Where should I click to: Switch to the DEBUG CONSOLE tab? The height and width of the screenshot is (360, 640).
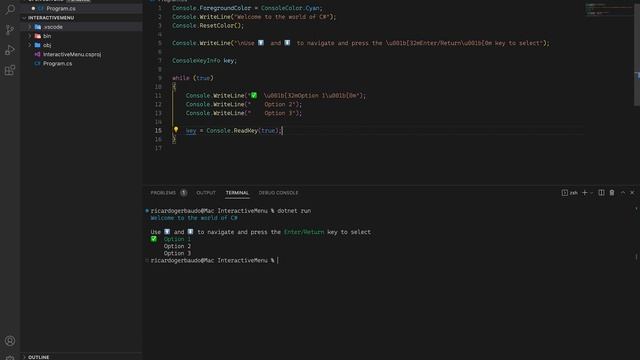[278, 193]
